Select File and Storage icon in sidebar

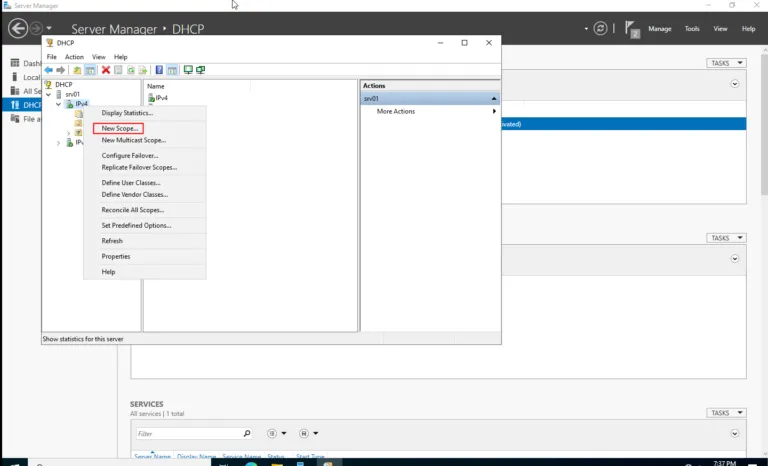(15, 119)
